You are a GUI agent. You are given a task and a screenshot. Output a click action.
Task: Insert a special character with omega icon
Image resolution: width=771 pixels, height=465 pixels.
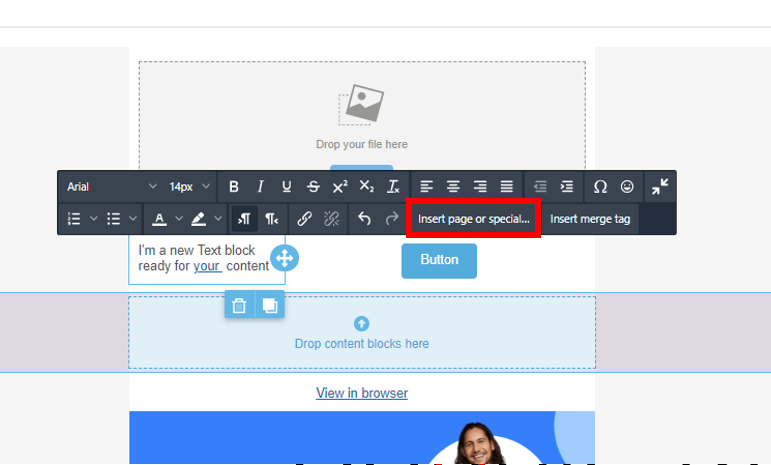[600, 187]
